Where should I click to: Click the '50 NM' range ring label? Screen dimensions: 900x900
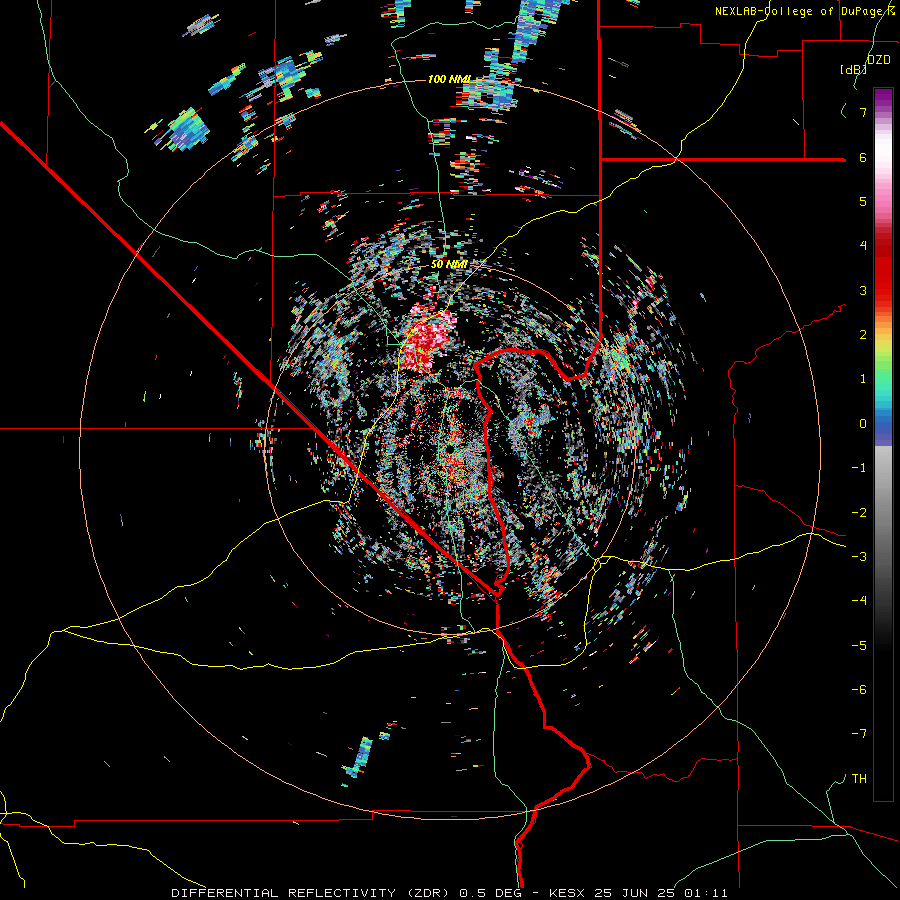pos(449,265)
